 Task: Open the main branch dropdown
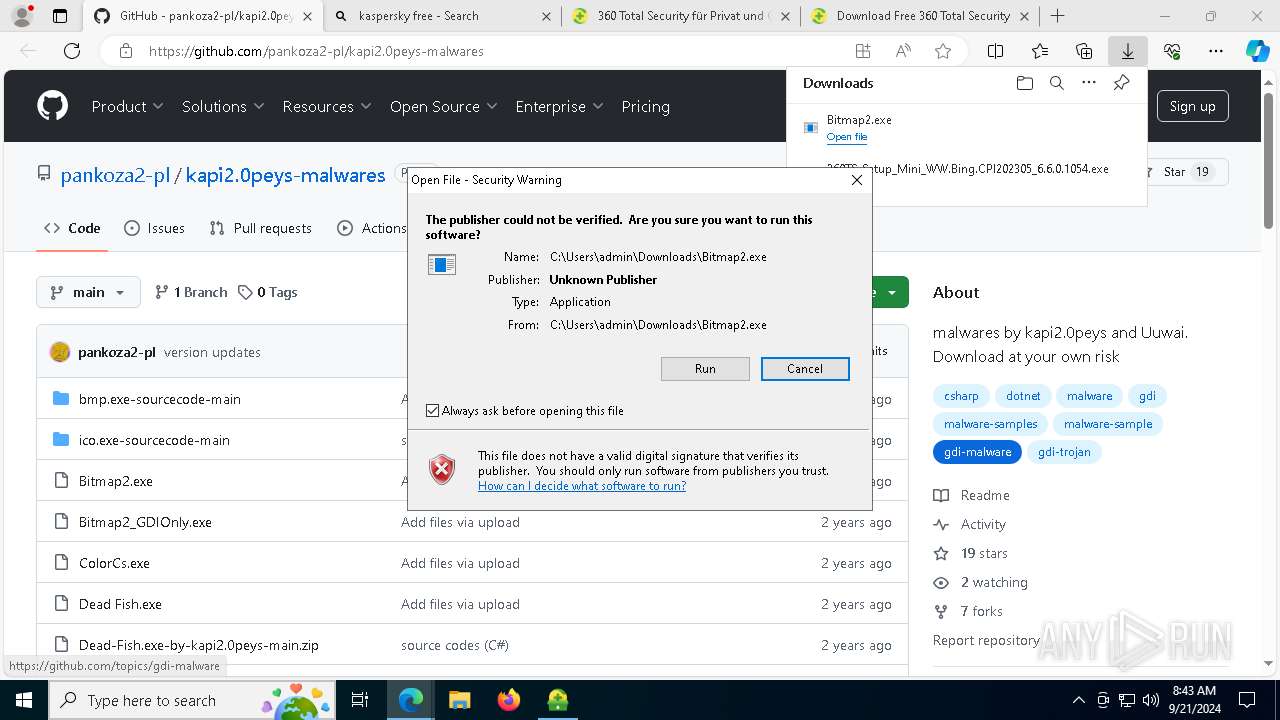coord(88,292)
